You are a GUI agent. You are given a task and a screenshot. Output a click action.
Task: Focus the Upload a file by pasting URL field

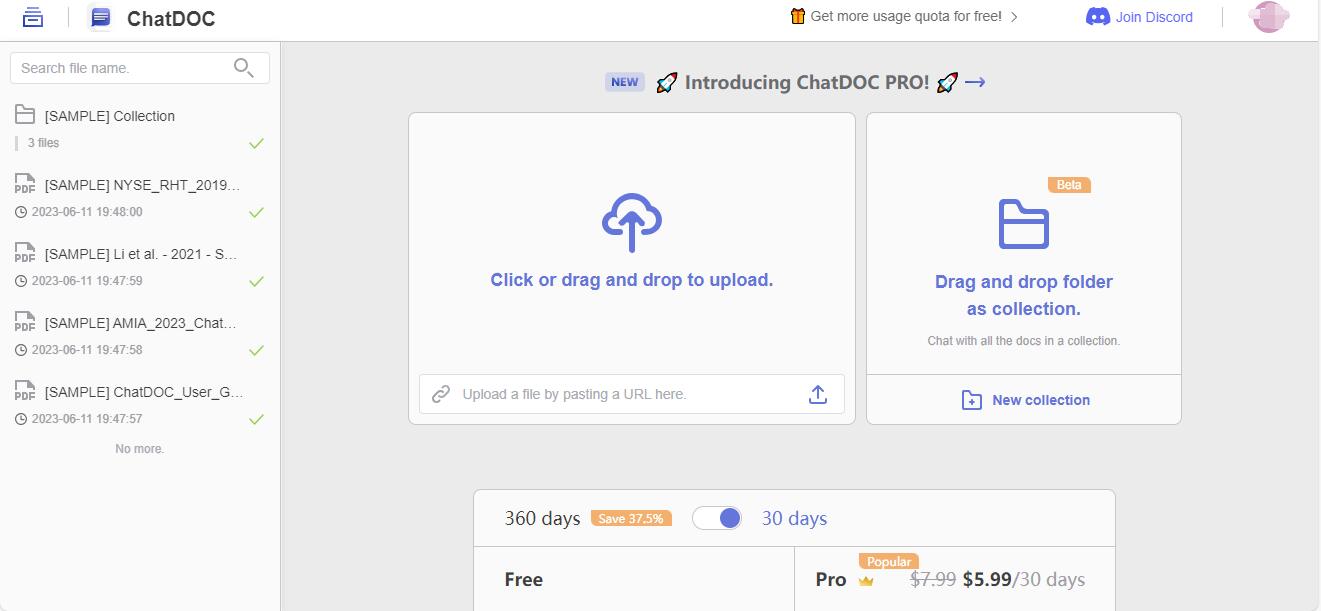click(x=632, y=394)
